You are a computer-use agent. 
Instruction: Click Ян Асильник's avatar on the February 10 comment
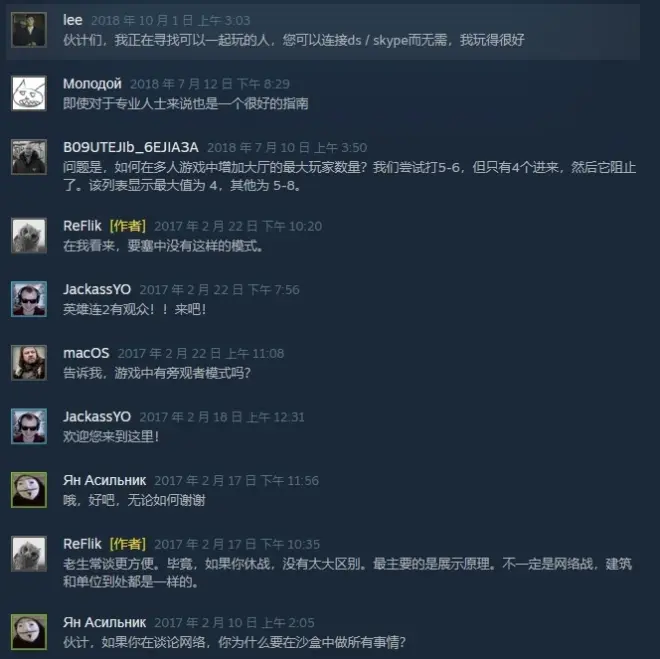(x=29, y=632)
